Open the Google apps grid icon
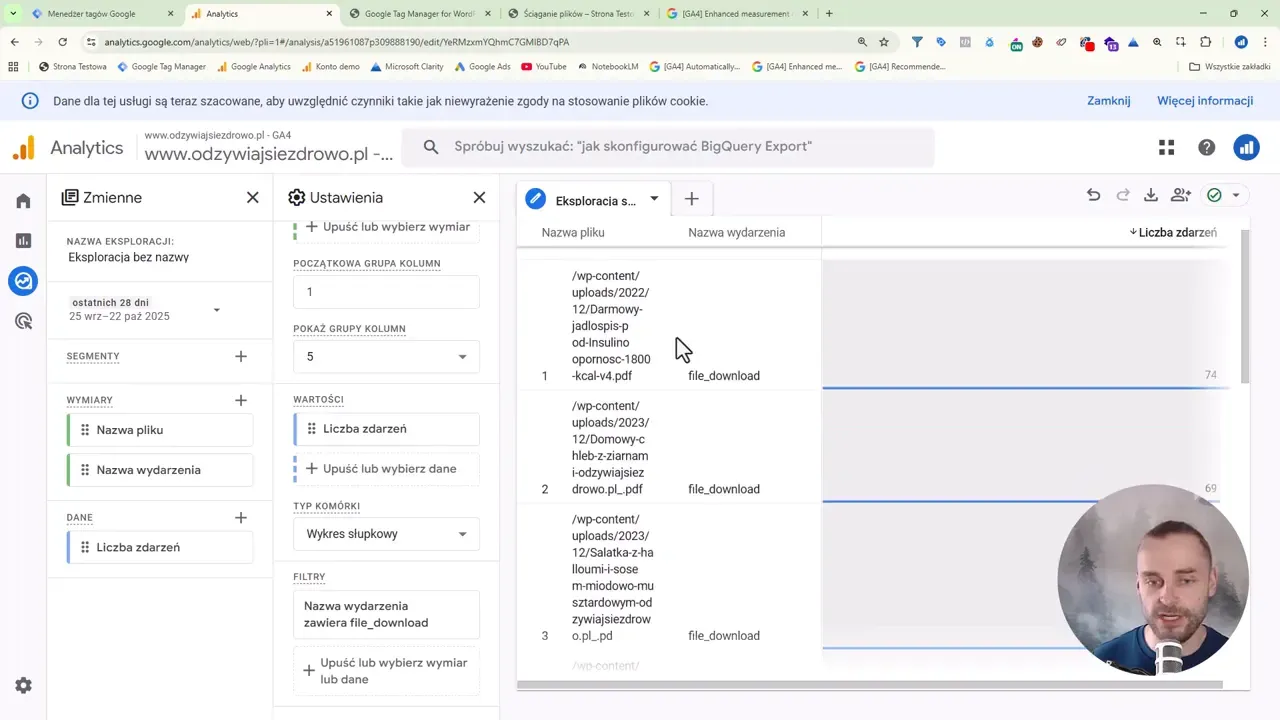Viewport: 1280px width, 720px height. coord(1166,148)
